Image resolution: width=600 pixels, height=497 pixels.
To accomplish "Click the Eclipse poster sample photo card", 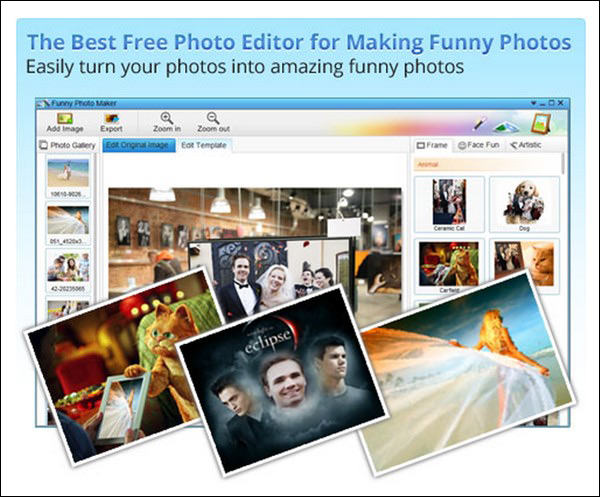I will pyautogui.click(x=281, y=381).
